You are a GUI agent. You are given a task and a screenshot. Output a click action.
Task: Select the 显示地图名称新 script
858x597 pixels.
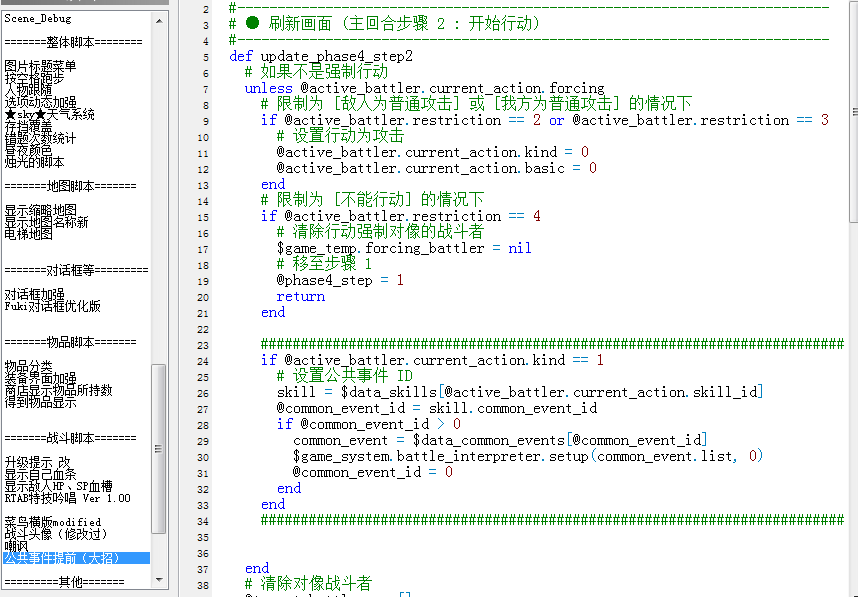tap(47, 223)
